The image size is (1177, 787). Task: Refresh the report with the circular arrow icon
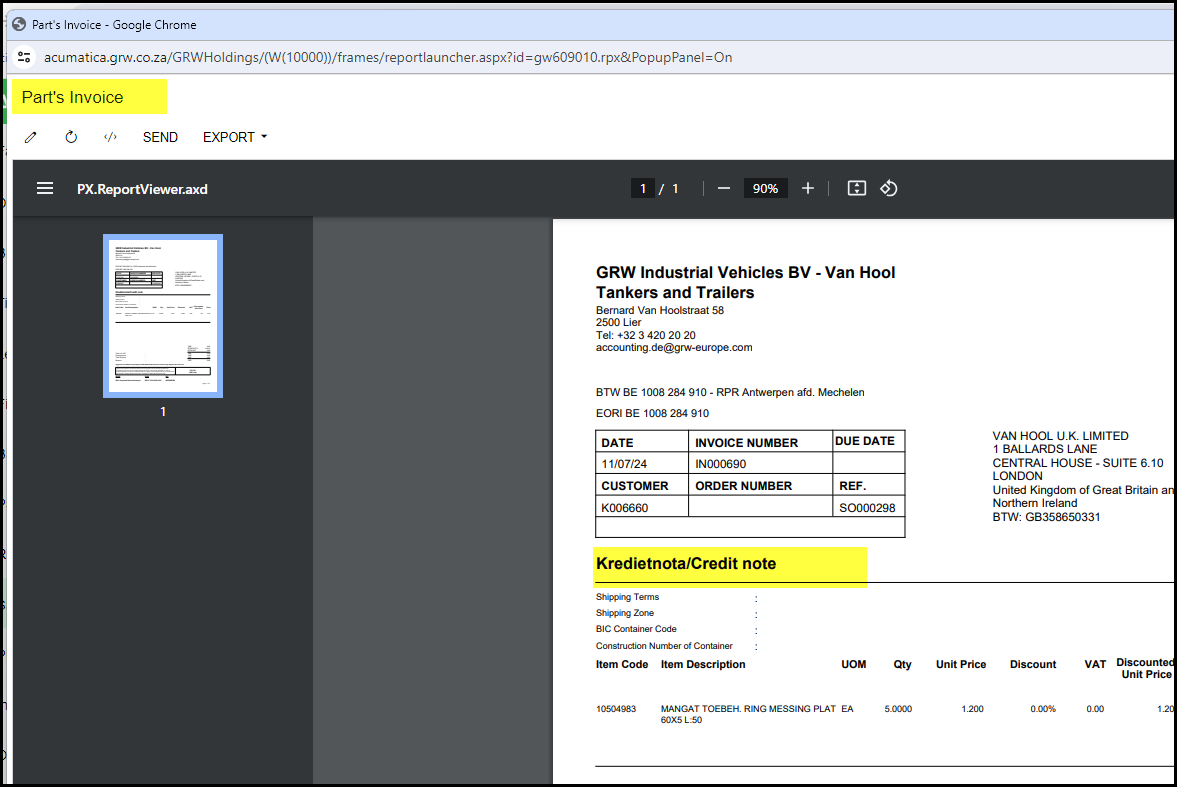tap(71, 137)
